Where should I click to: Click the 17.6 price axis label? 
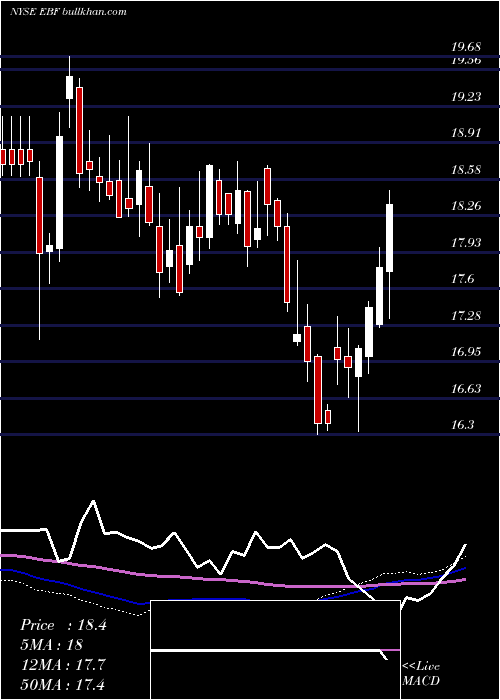click(462, 279)
